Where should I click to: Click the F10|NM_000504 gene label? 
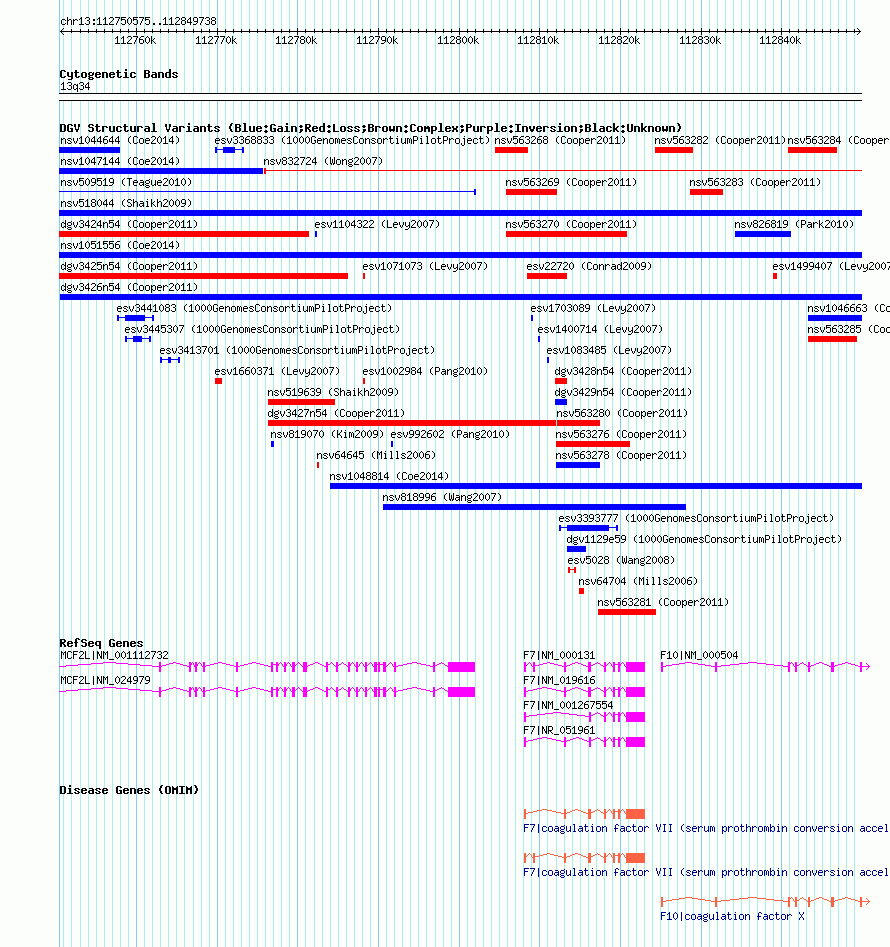(x=699, y=655)
